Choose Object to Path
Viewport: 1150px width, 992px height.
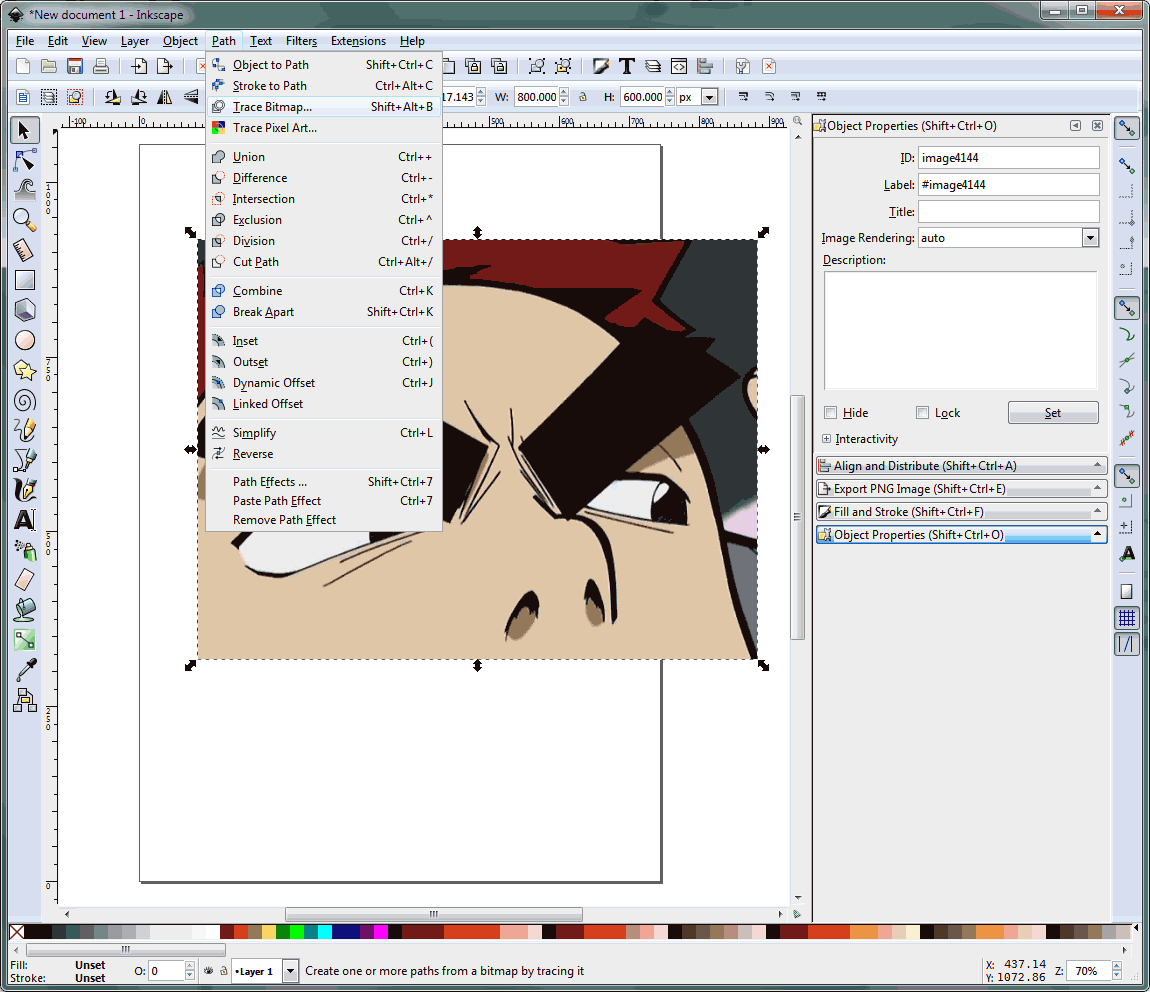tap(324, 65)
